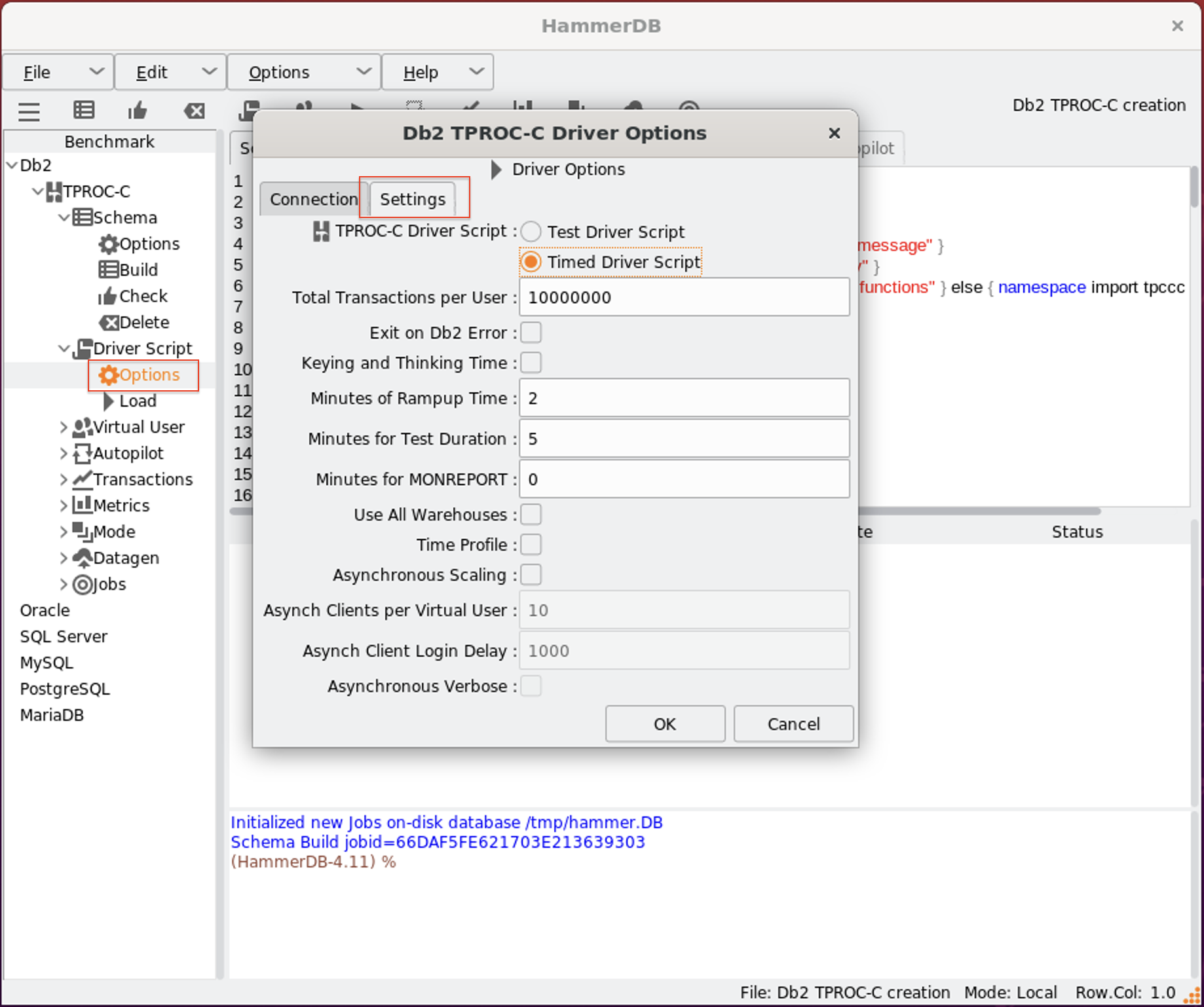
Task: Collapse the TPROC-C tree node
Action: click(38, 191)
